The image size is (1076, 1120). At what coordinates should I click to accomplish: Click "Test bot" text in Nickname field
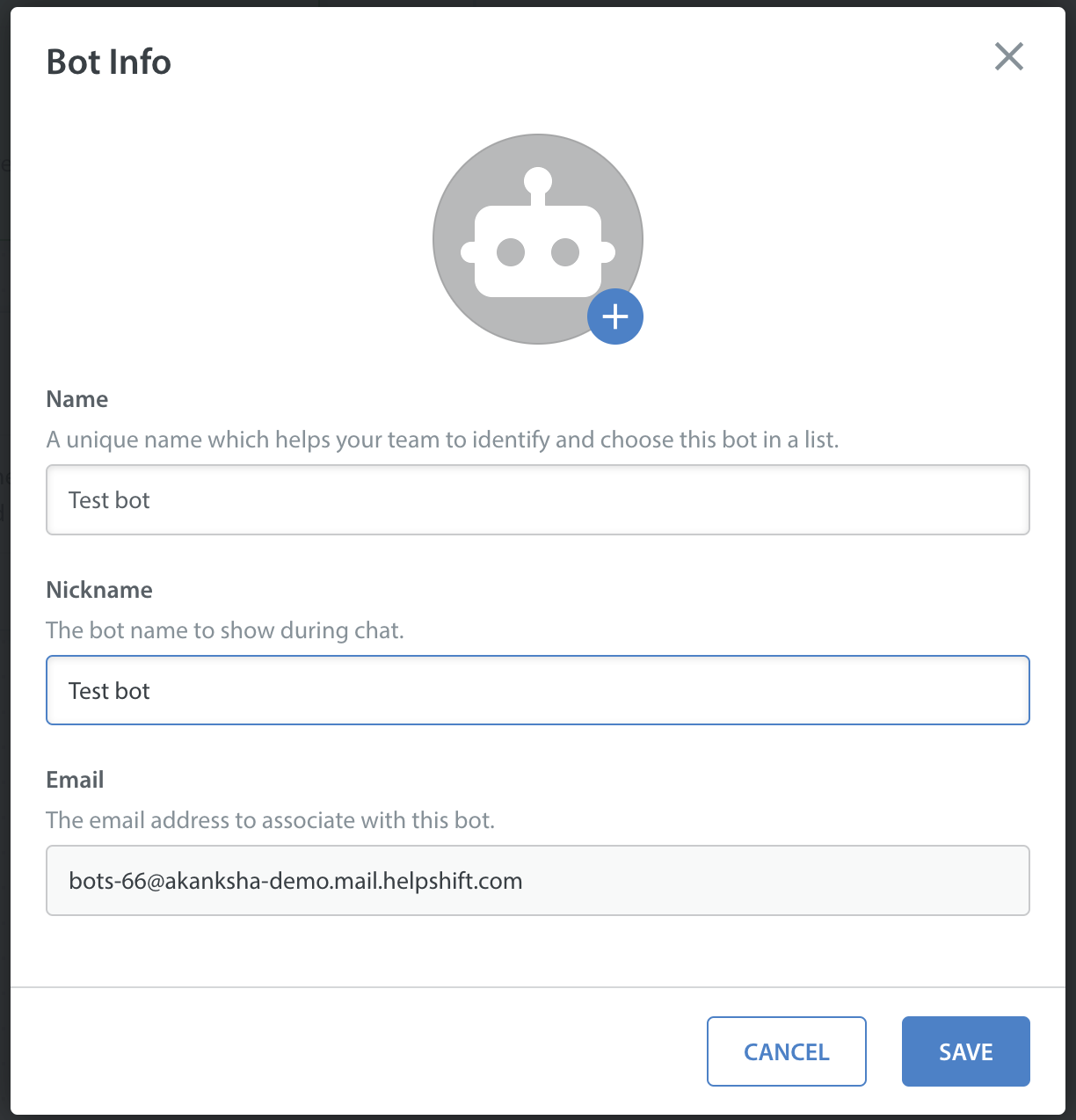tap(109, 691)
